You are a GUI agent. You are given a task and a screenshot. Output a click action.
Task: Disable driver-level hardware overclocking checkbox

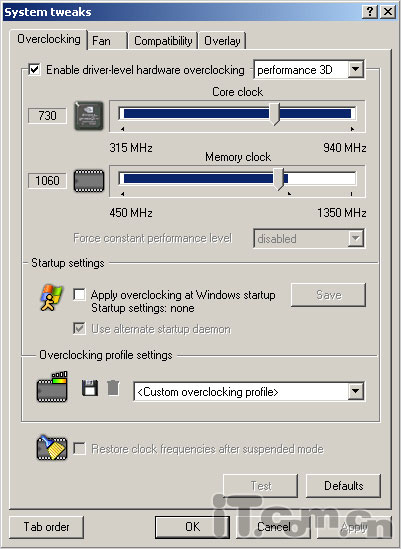(x=34, y=69)
